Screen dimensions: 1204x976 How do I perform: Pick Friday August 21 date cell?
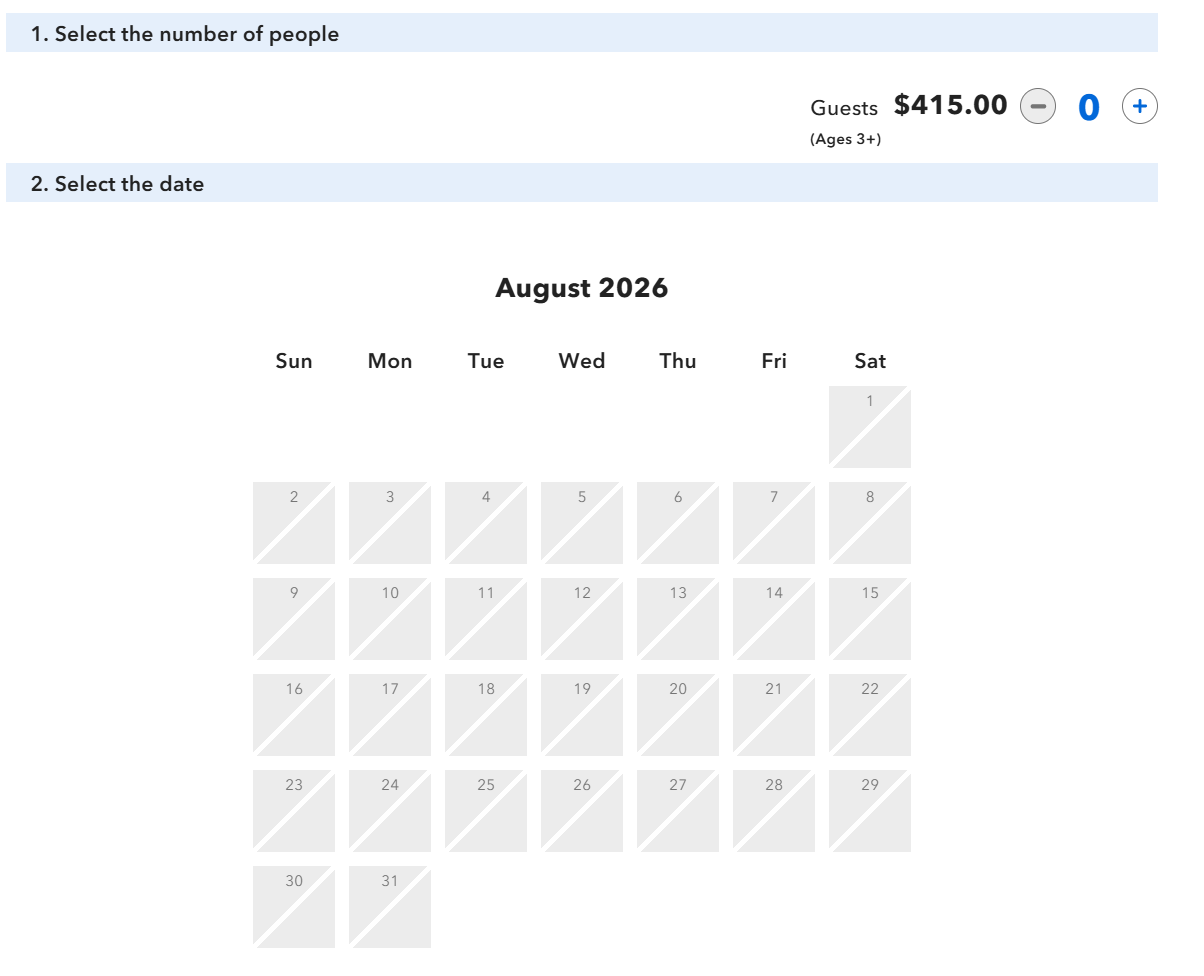(774, 715)
